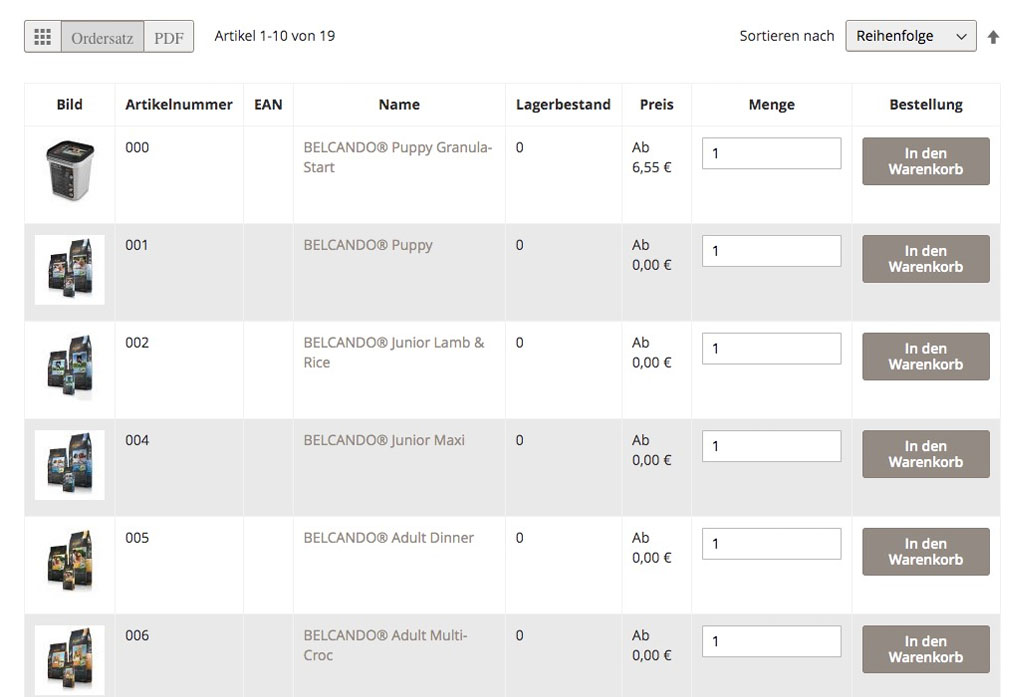
Task: Add BELCANDO Adult Multi-Croc to cart
Action: (925, 649)
